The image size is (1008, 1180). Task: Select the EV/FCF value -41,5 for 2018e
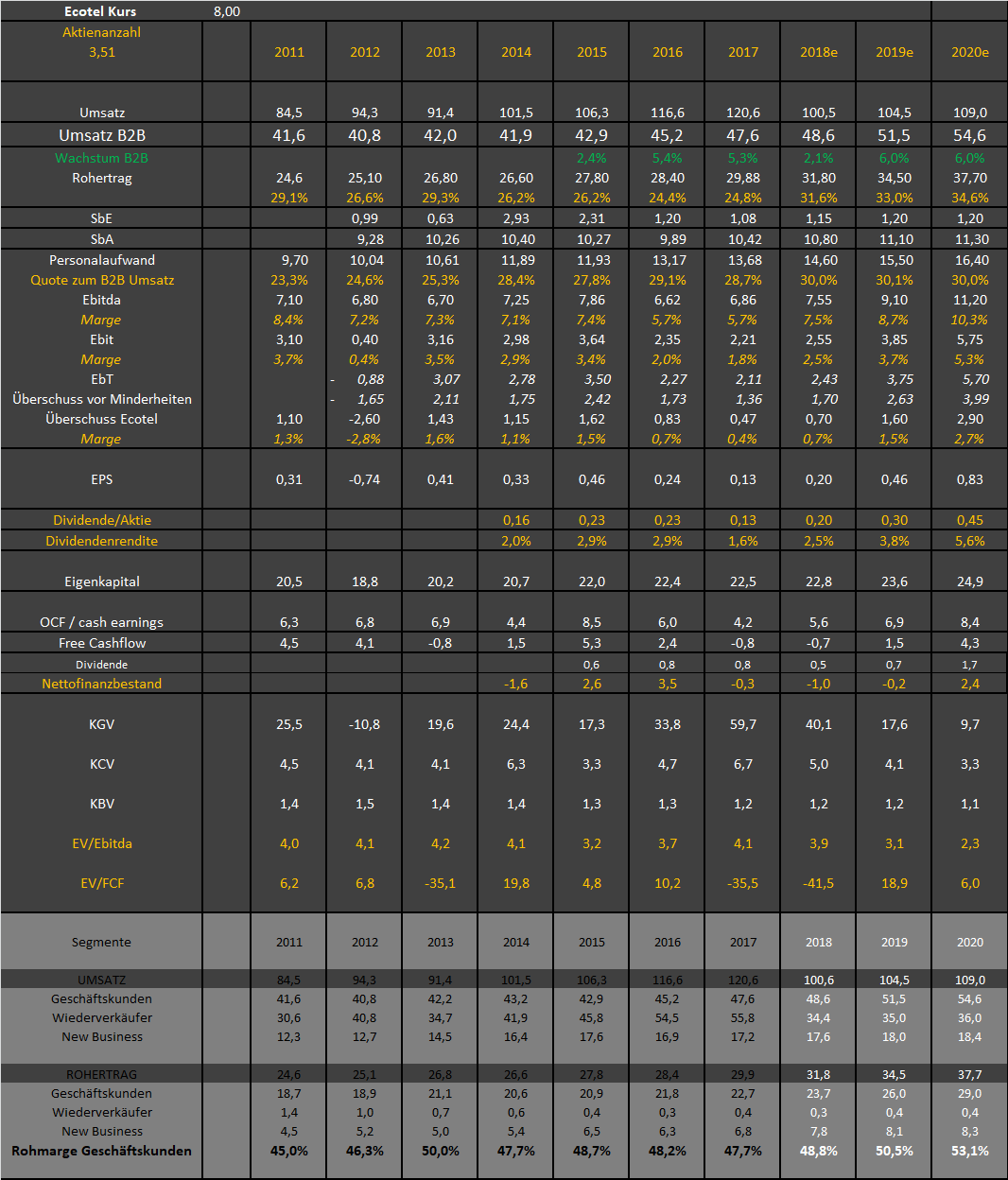(x=818, y=883)
